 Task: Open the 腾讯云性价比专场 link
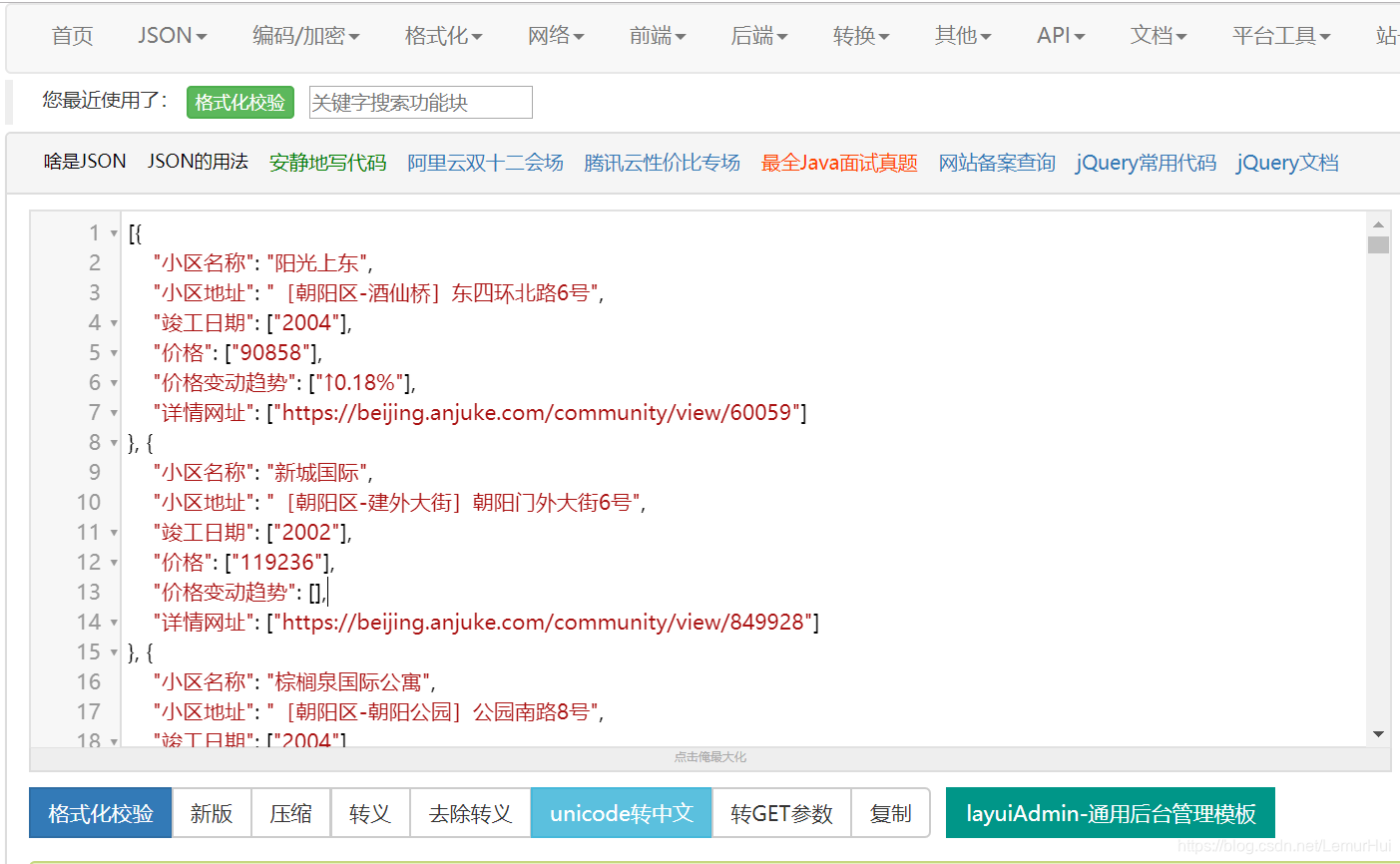pos(662,163)
